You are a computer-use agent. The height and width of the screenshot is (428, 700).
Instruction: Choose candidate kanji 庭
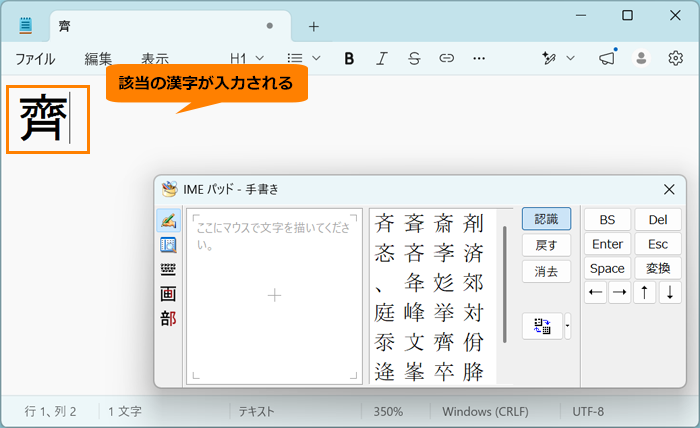point(384,312)
